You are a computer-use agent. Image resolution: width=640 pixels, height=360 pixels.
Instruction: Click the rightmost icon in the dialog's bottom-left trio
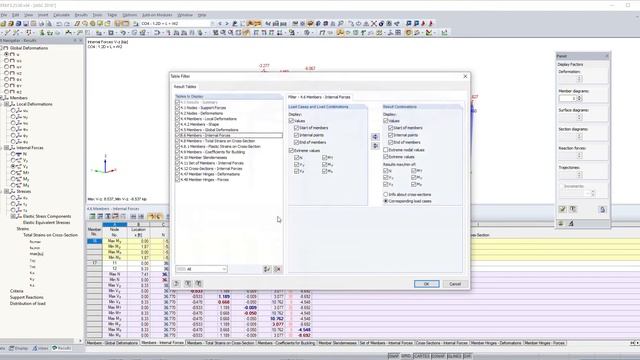click(x=198, y=283)
